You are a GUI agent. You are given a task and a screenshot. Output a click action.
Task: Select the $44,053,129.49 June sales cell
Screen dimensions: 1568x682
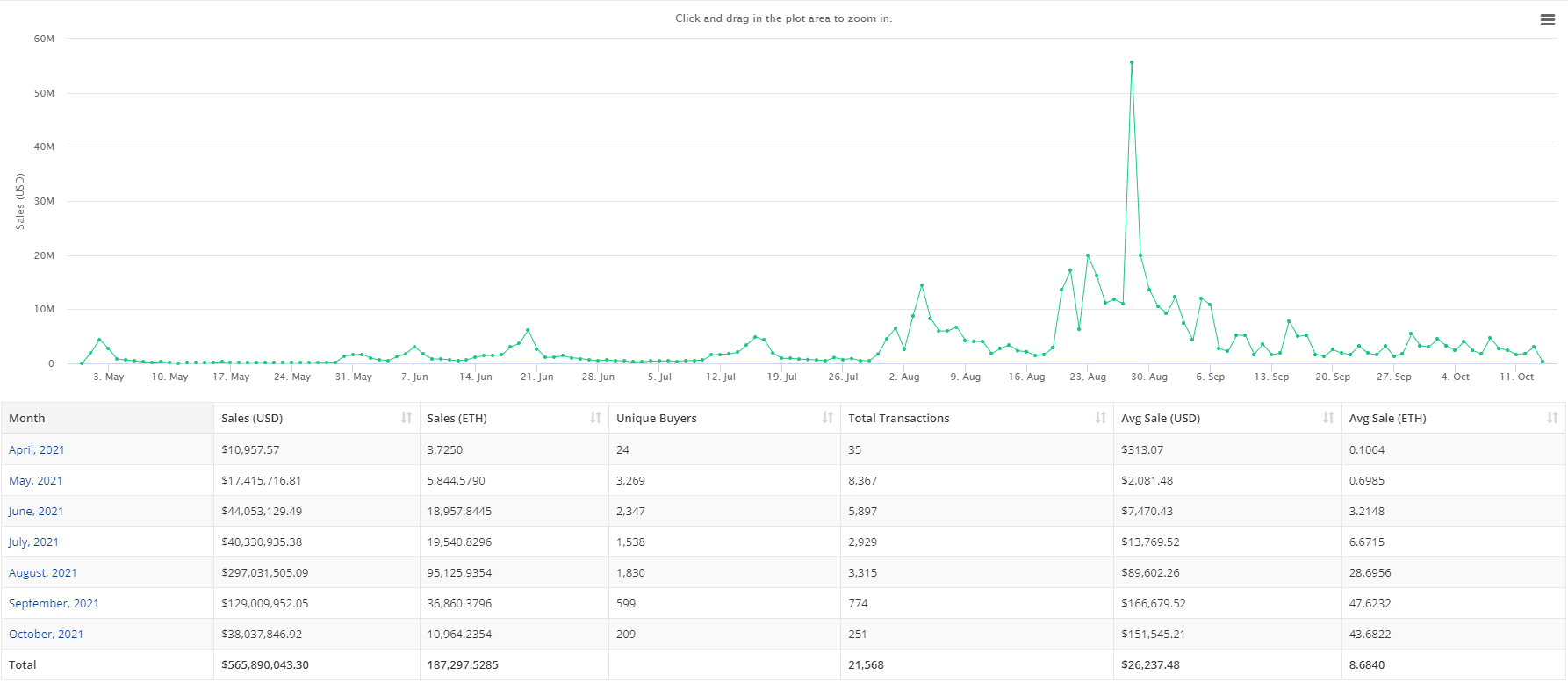click(317, 511)
